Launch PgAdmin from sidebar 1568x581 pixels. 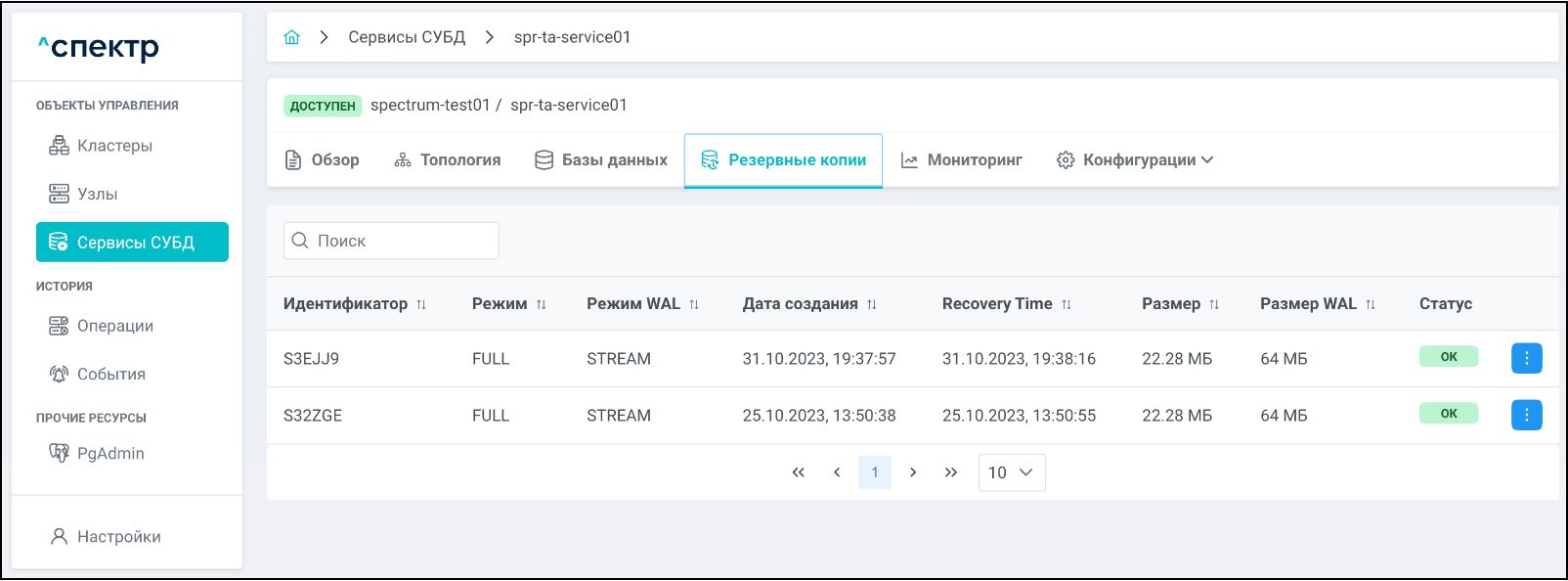pyautogui.click(x=109, y=453)
